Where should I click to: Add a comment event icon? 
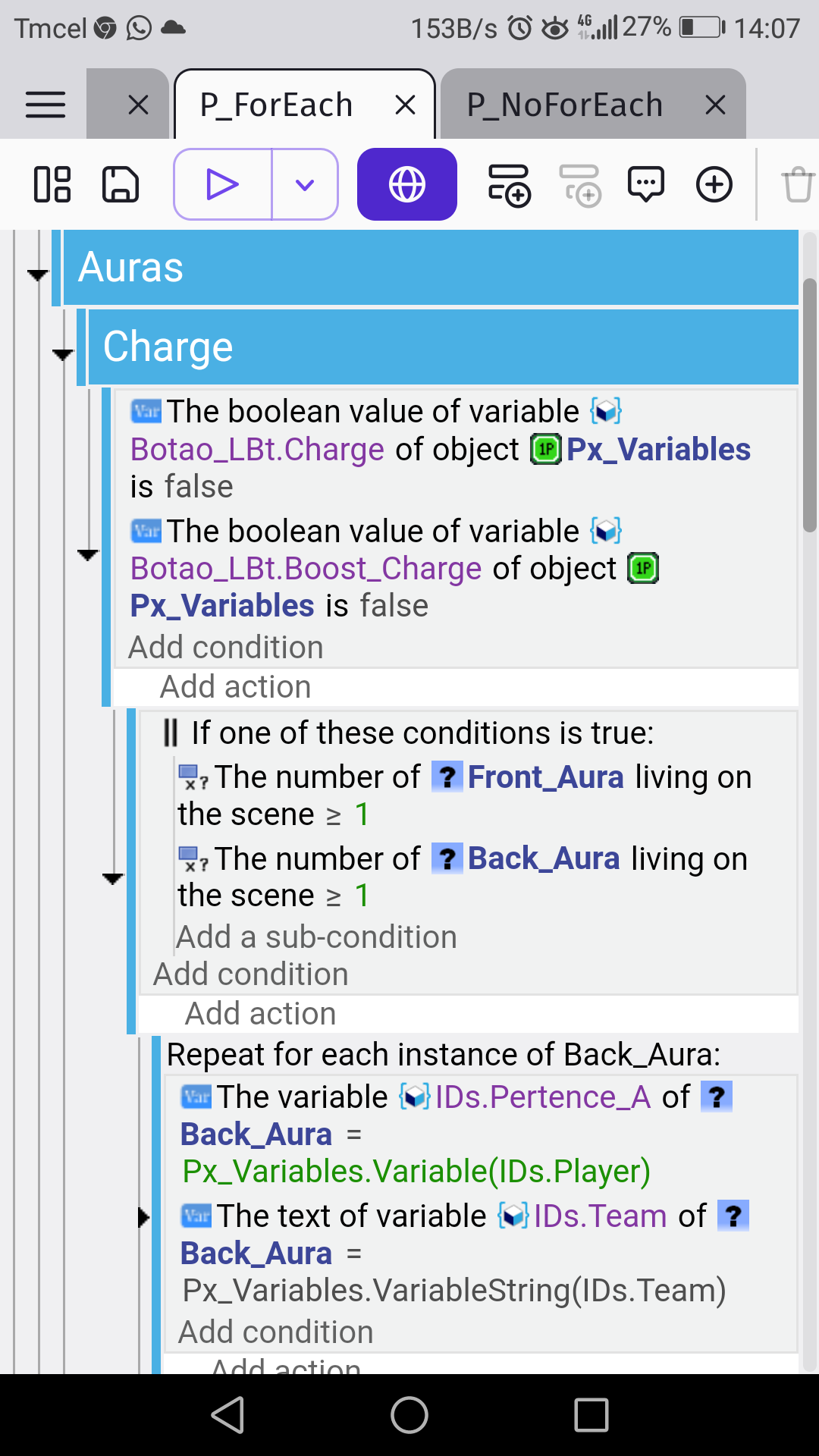point(646,184)
